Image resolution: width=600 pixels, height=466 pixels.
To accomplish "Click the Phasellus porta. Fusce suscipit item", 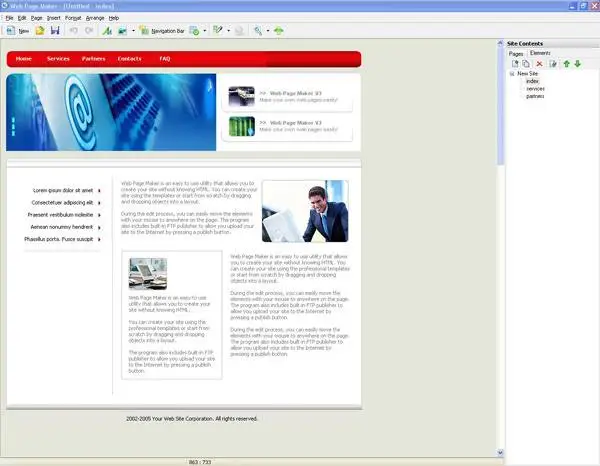I will (x=59, y=240).
